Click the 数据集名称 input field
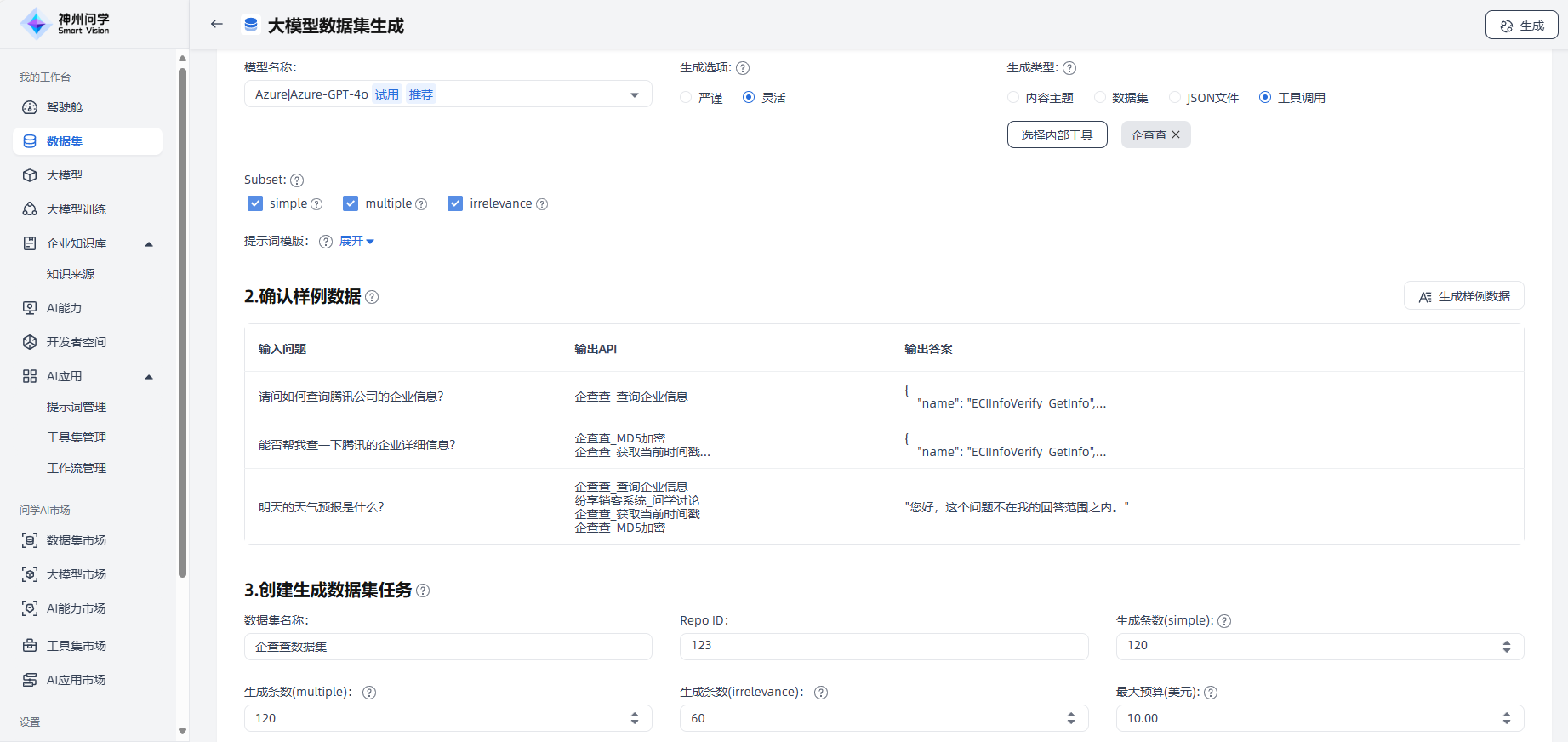This screenshot has height=742, width=1568. (x=448, y=647)
